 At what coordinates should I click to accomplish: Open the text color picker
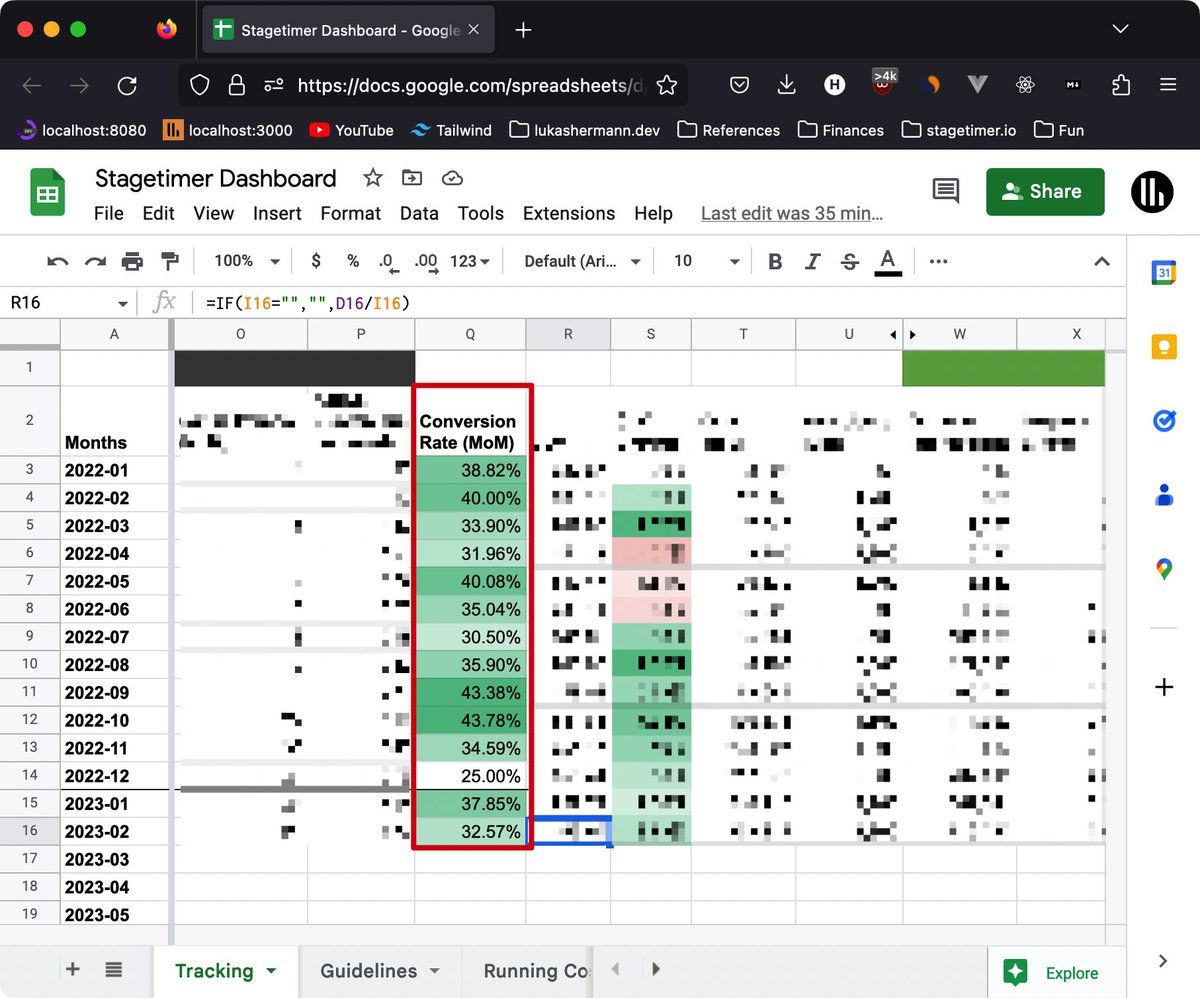coord(887,261)
